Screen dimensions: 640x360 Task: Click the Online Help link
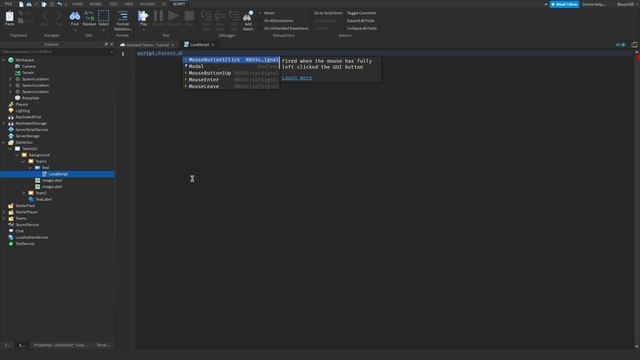coord(594,4)
